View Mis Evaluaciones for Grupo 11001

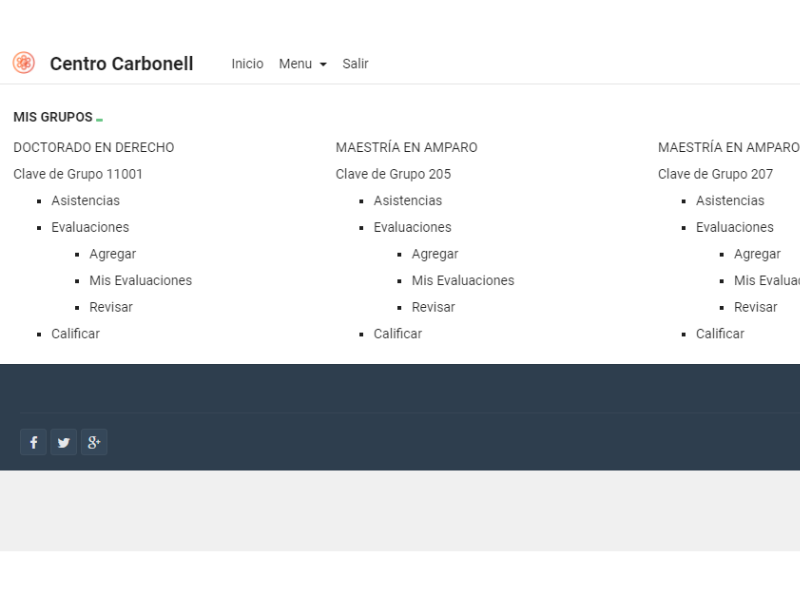(140, 281)
